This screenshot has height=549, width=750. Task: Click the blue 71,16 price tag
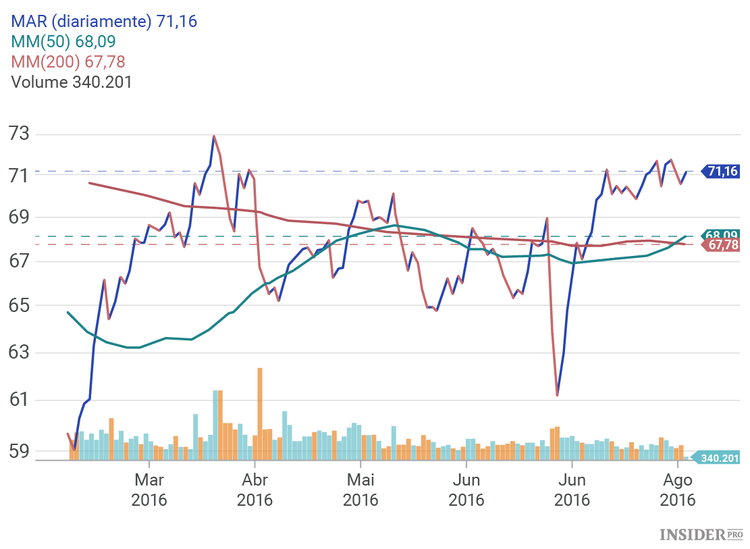pos(721,172)
